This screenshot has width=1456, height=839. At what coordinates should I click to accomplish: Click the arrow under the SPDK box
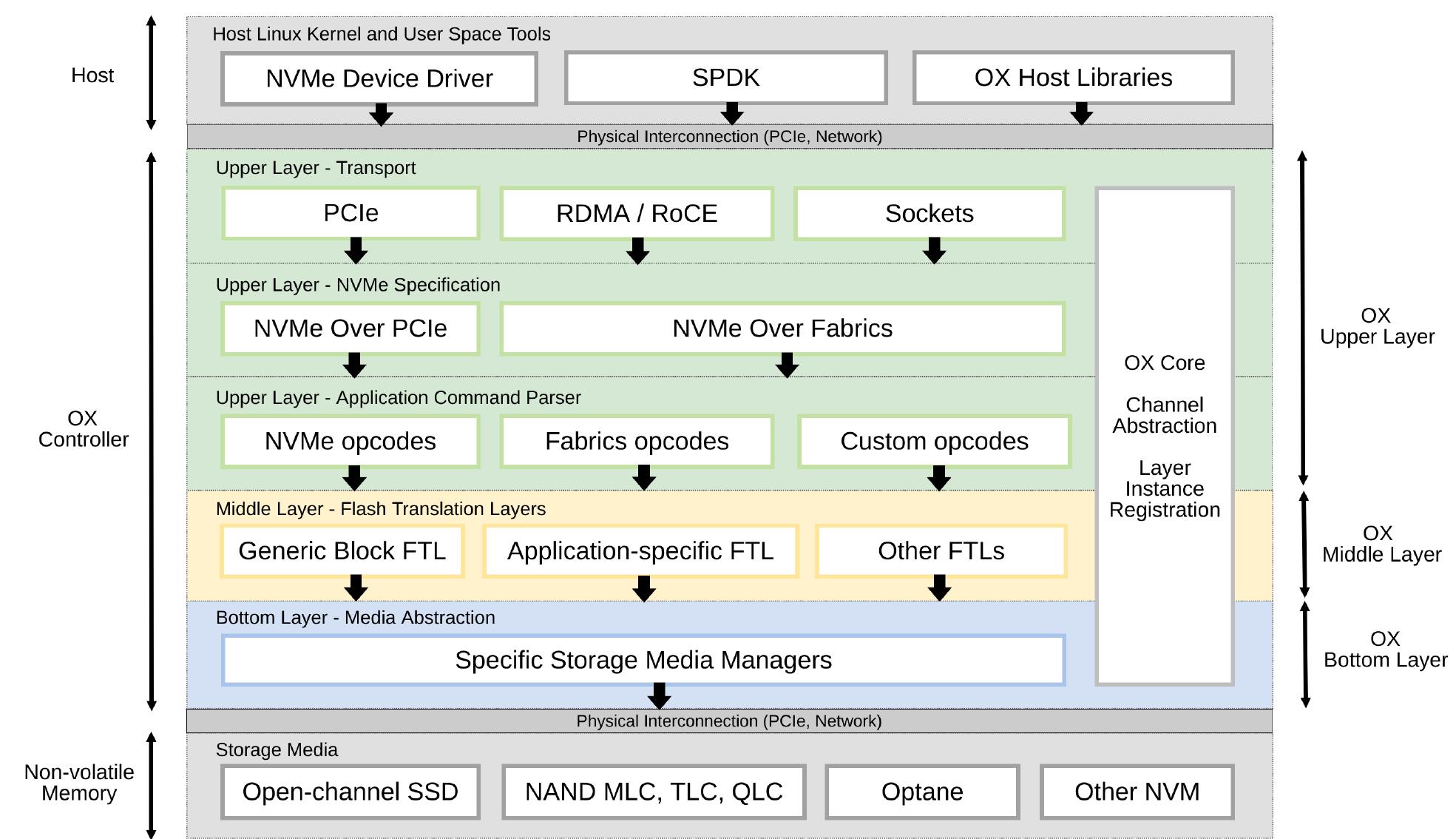click(x=731, y=114)
